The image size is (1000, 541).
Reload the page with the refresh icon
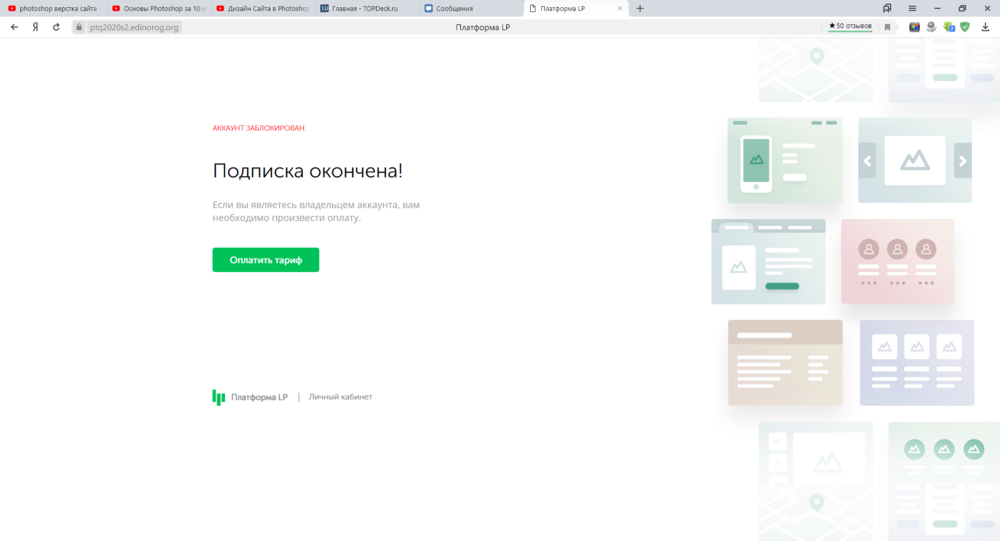tap(57, 27)
